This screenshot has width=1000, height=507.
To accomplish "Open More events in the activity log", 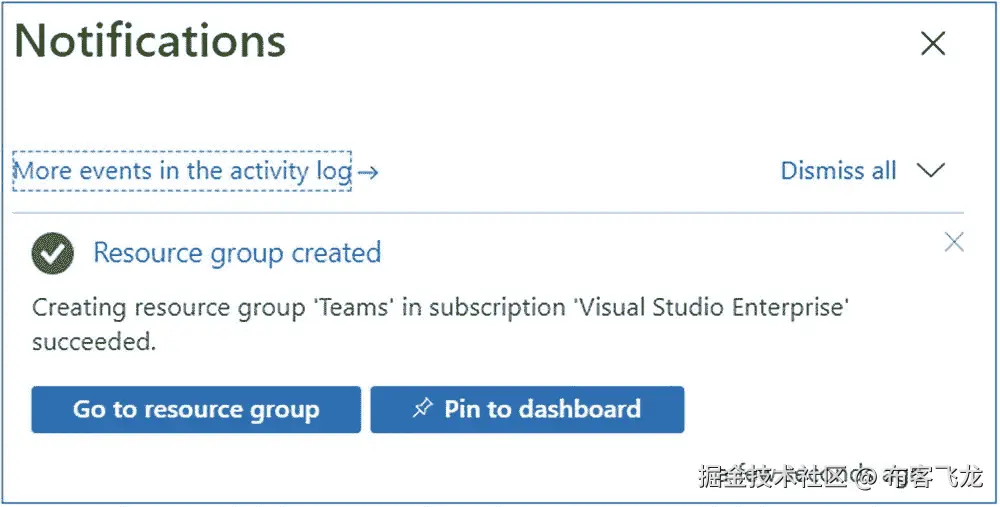I will 182,171.
